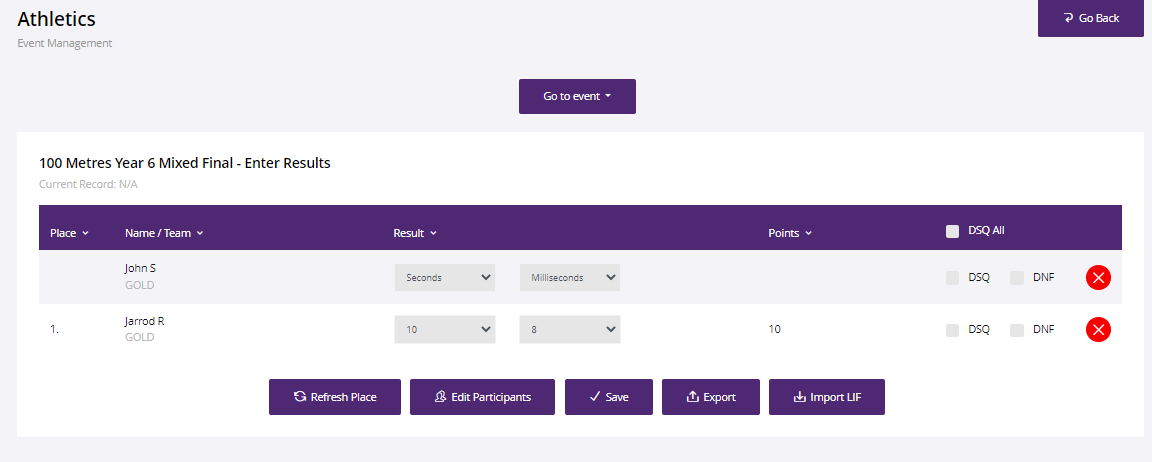
Task: Open the Milliseconds dropdown for John S
Action: tap(569, 278)
